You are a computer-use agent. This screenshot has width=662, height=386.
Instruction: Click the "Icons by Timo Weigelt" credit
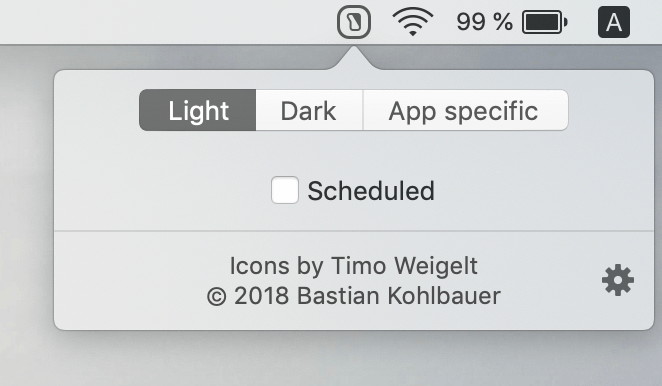click(353, 266)
